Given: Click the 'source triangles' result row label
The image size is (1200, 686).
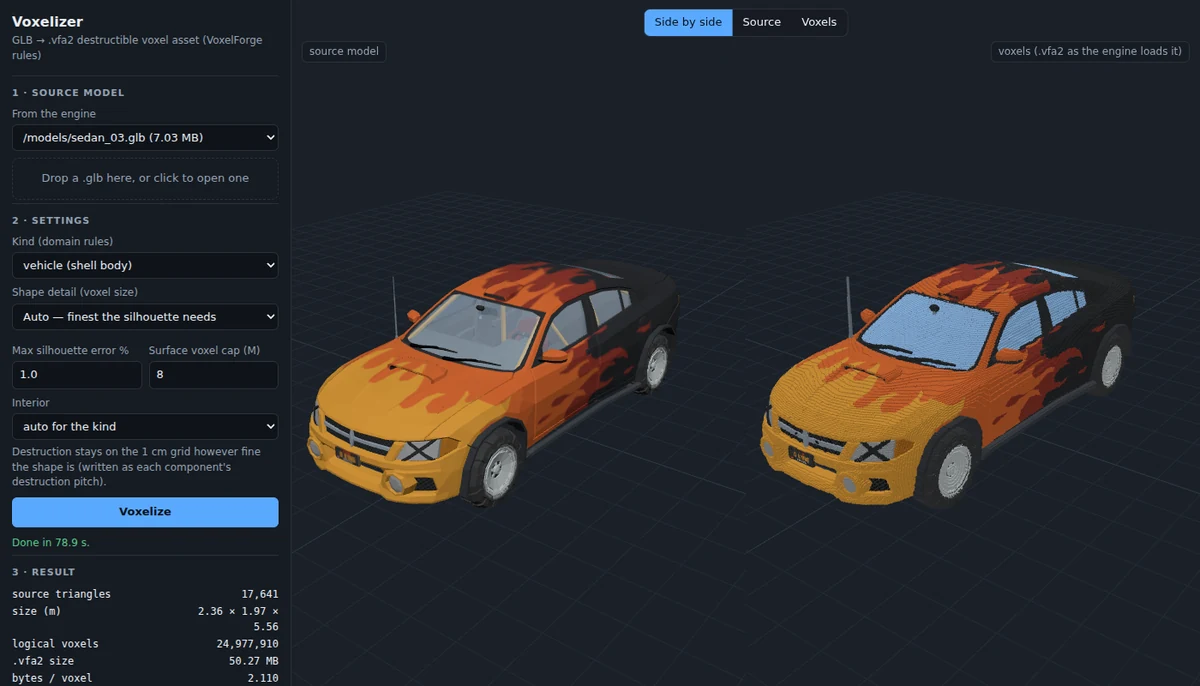Looking at the screenshot, I should point(62,594).
